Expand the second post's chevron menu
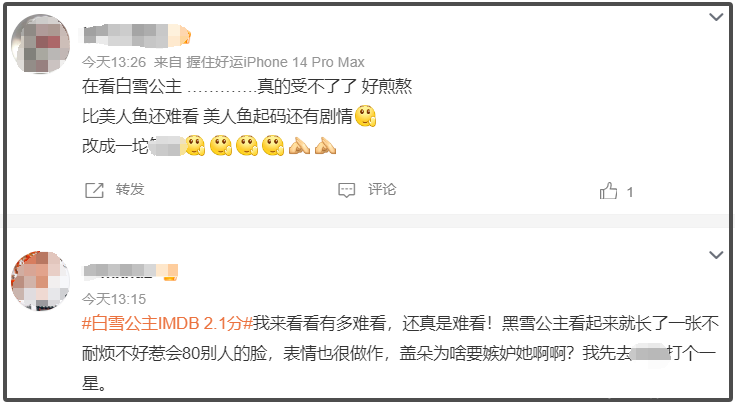 716,255
